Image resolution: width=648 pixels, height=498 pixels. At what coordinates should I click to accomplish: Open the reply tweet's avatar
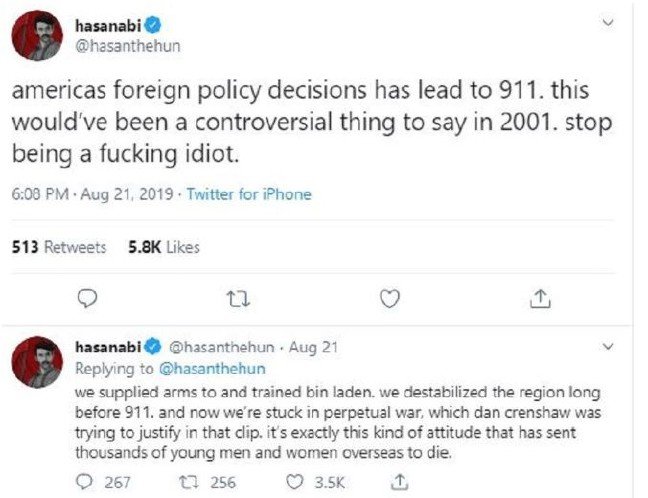tap(38, 361)
